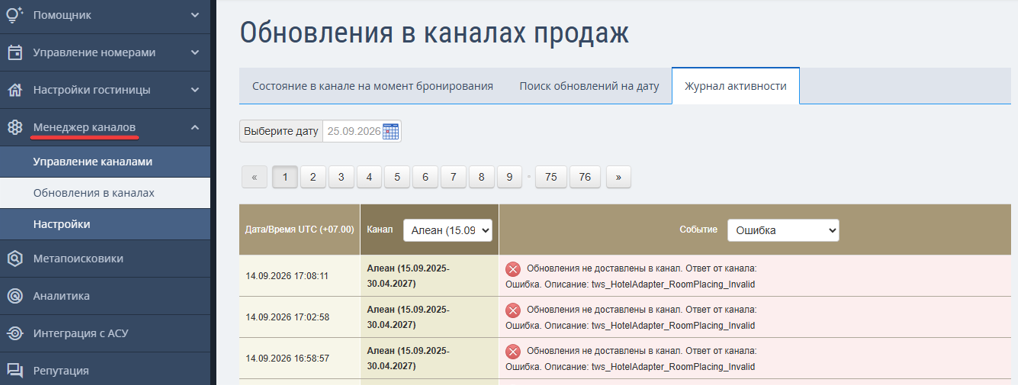Click the red error icon in 16:58:57 row

click(513, 352)
